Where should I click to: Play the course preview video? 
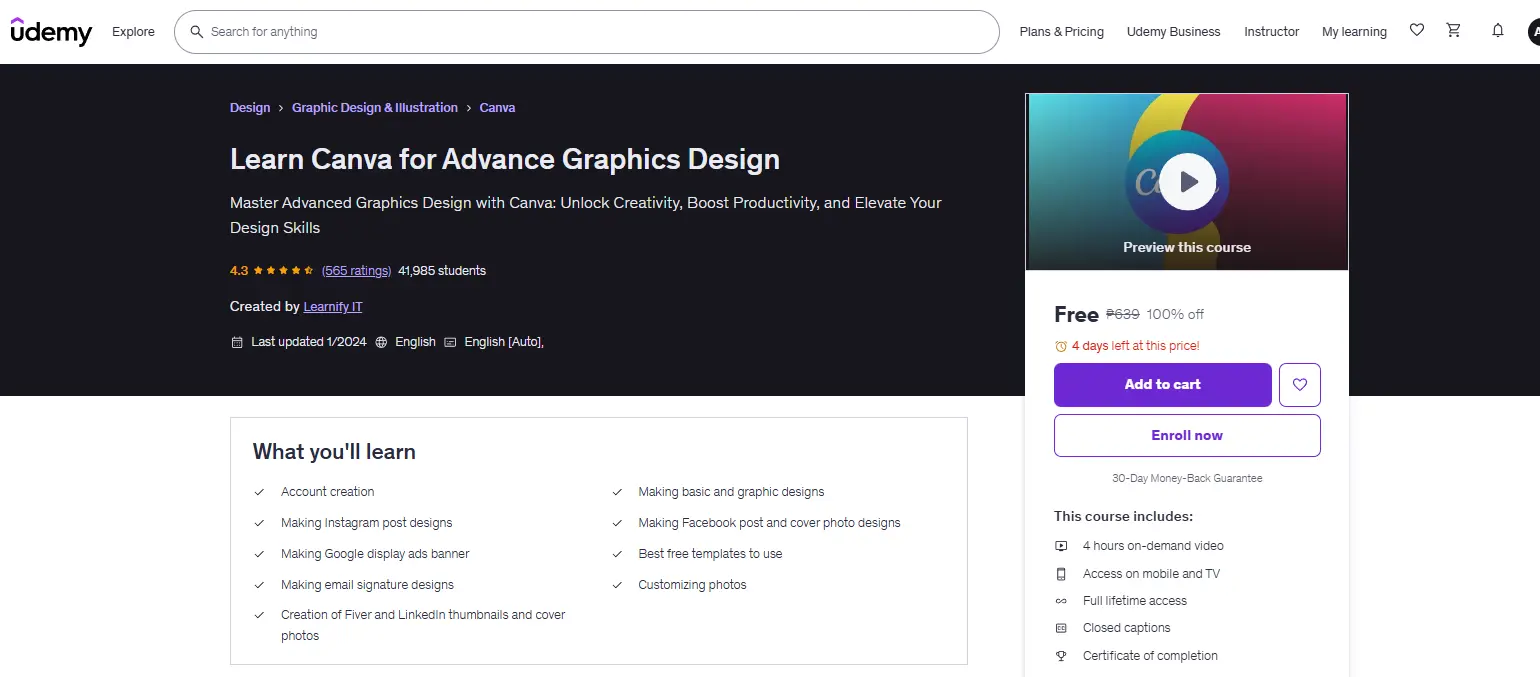click(x=1187, y=182)
